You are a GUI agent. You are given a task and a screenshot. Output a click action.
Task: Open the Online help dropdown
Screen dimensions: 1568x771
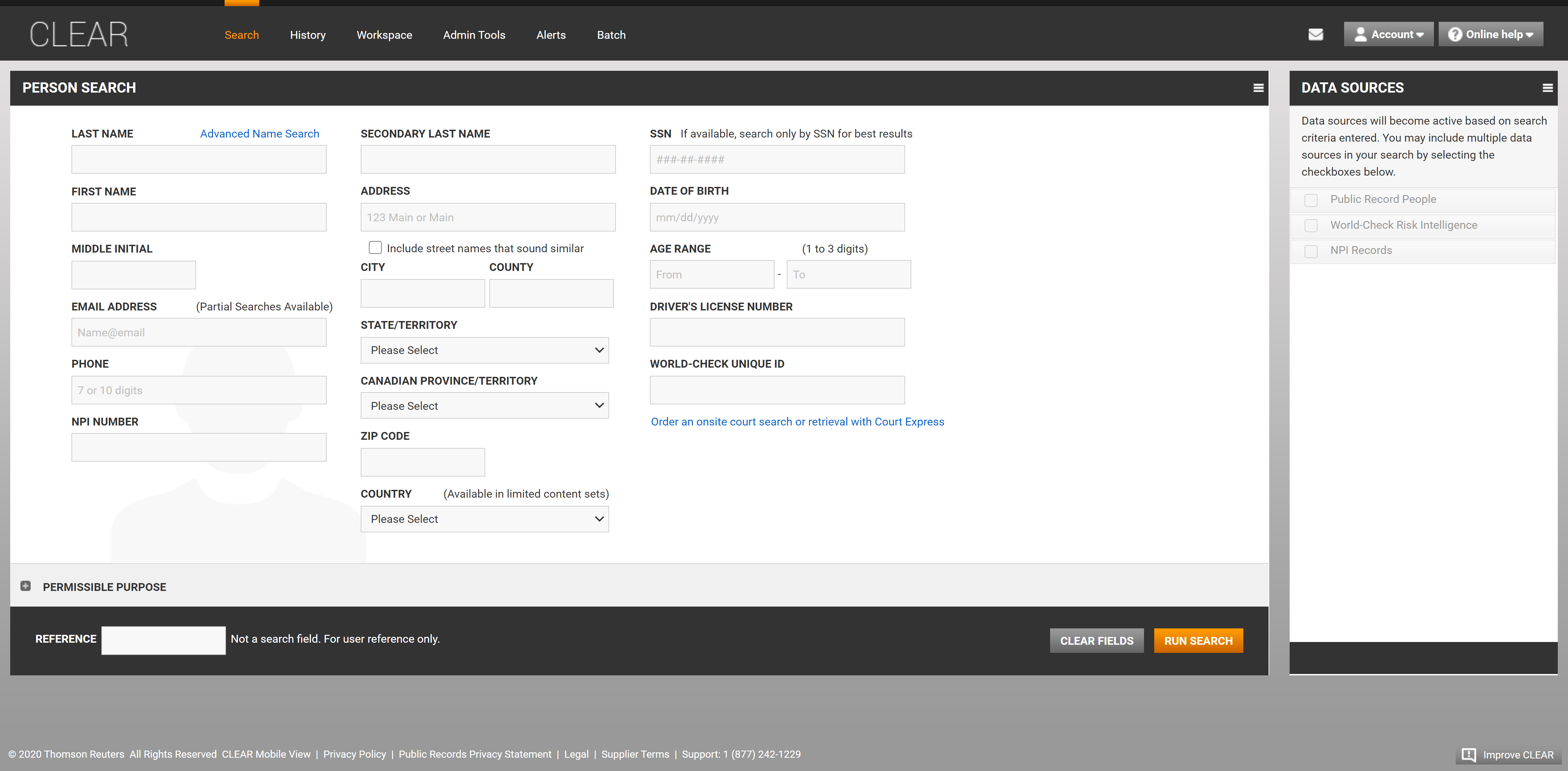[x=1491, y=35]
